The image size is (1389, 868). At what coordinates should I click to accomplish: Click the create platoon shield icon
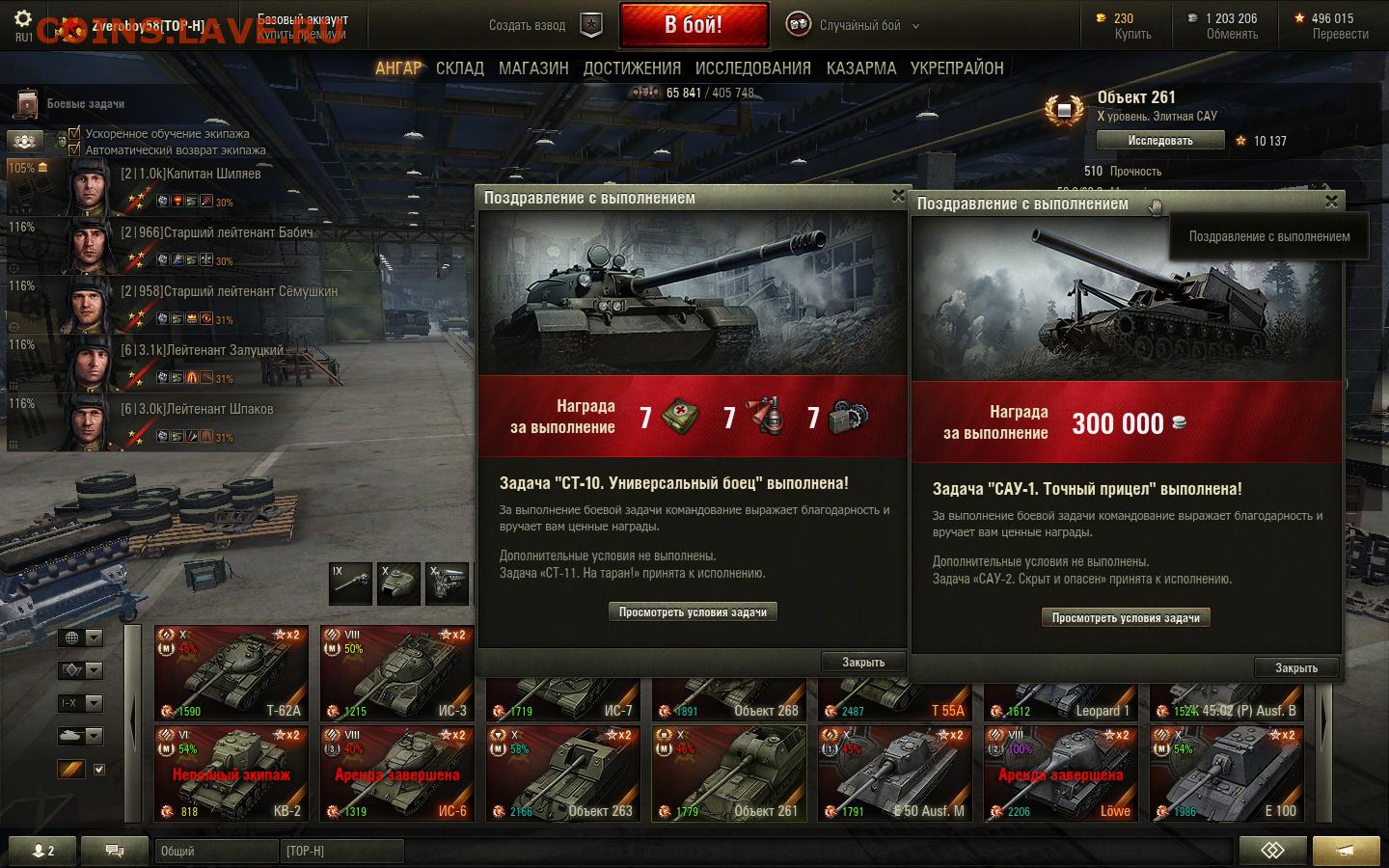tap(591, 25)
